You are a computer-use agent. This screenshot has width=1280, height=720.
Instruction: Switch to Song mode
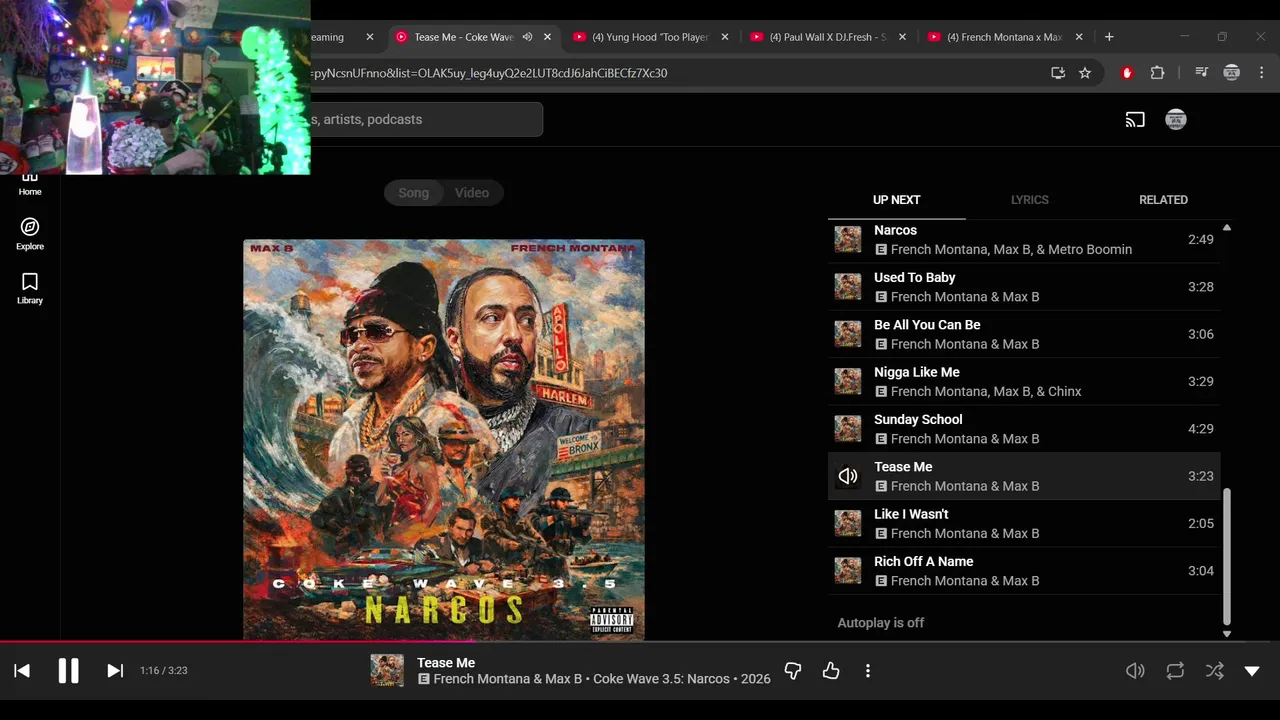tap(414, 193)
